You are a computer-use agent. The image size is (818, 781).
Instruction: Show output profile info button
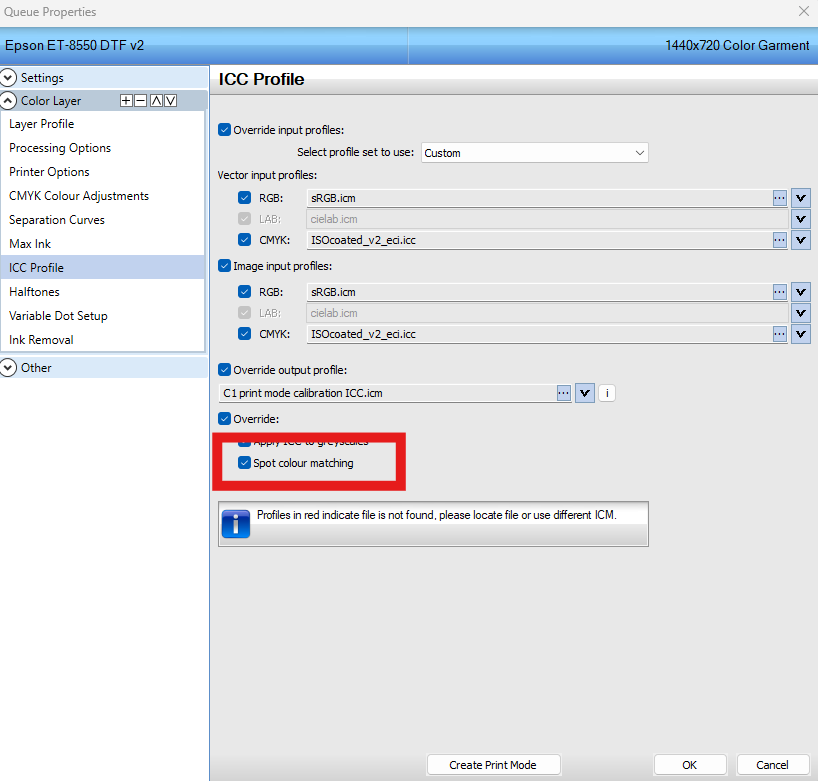pyautogui.click(x=607, y=393)
